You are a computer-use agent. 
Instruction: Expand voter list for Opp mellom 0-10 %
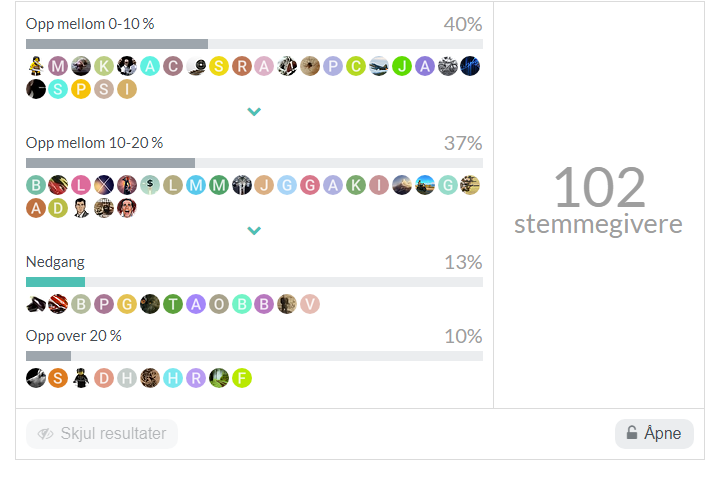tap(254, 112)
